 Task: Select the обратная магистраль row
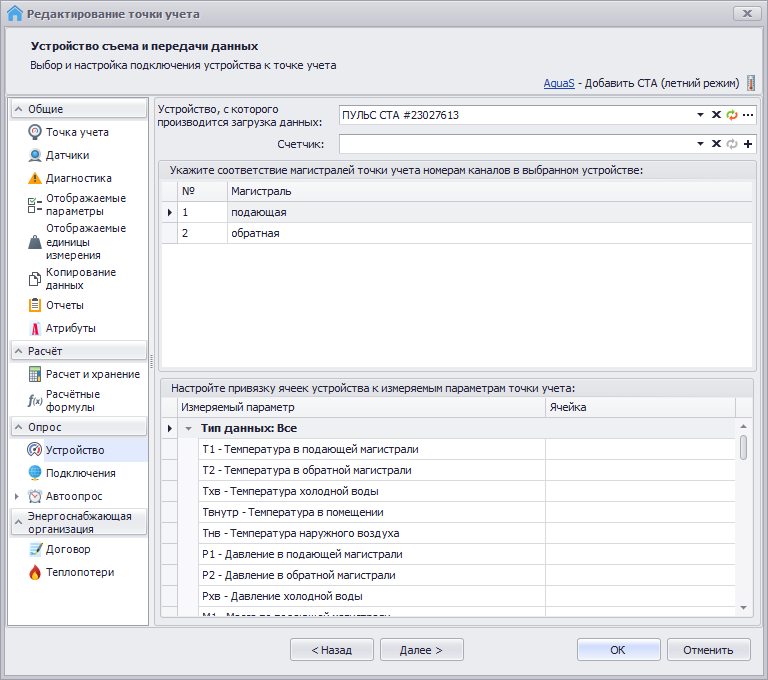click(x=457, y=233)
